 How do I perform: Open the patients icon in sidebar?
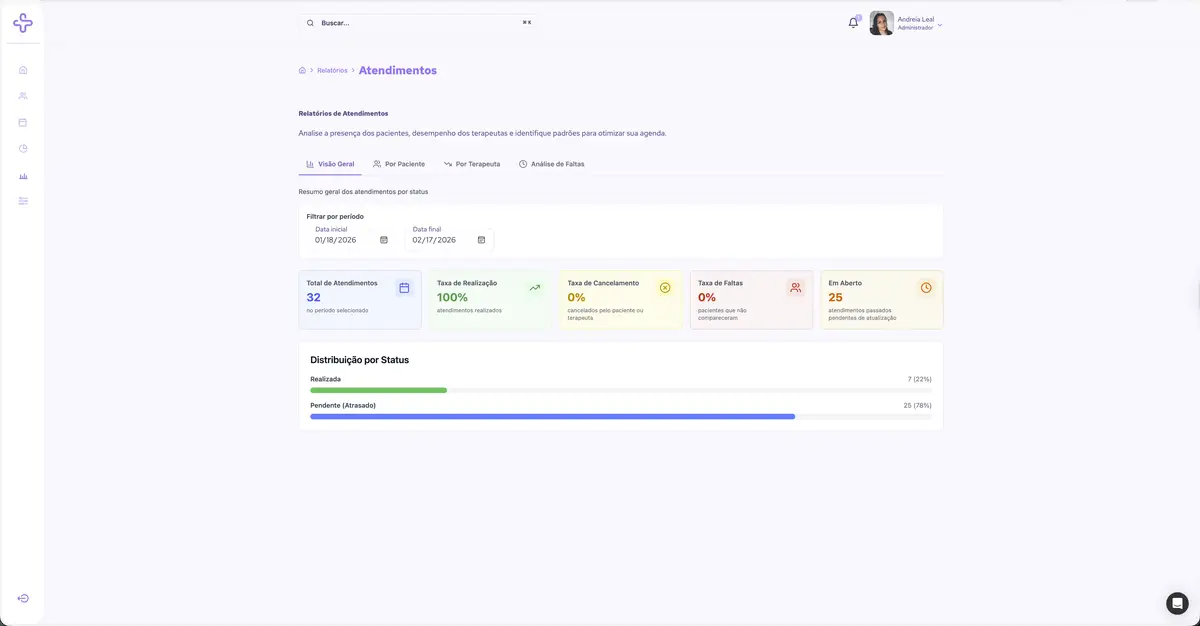23,96
